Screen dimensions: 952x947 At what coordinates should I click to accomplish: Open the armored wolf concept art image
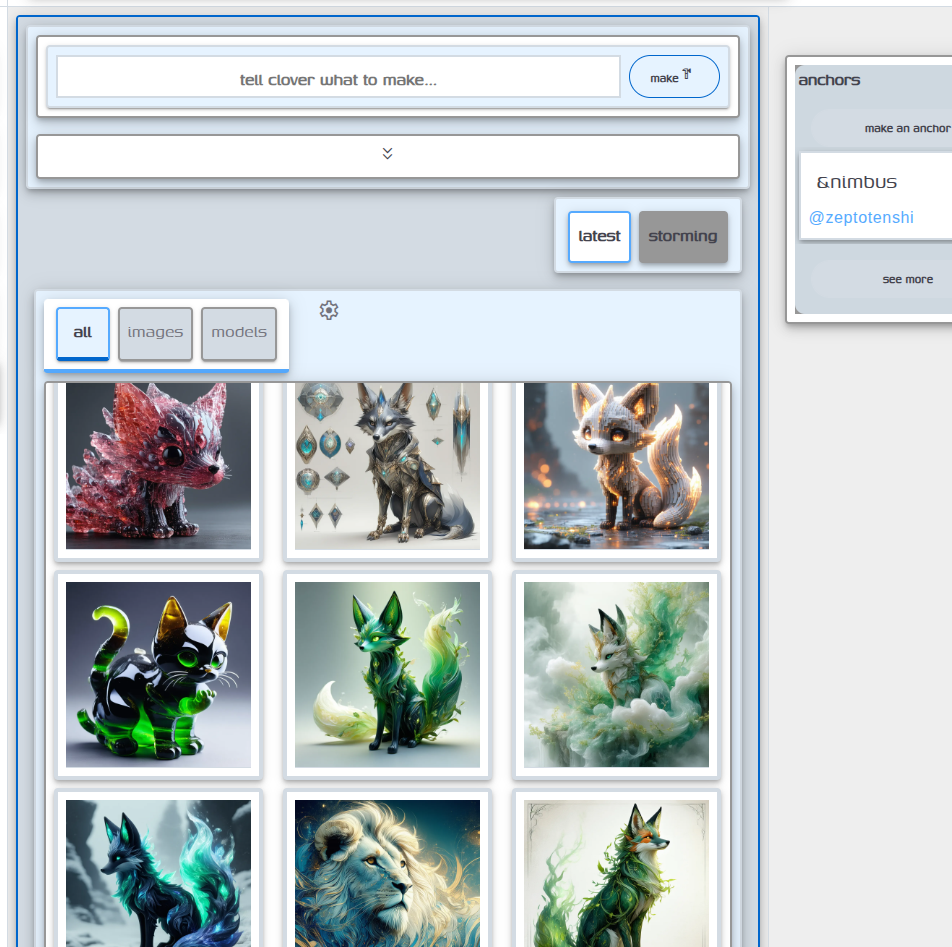387,466
